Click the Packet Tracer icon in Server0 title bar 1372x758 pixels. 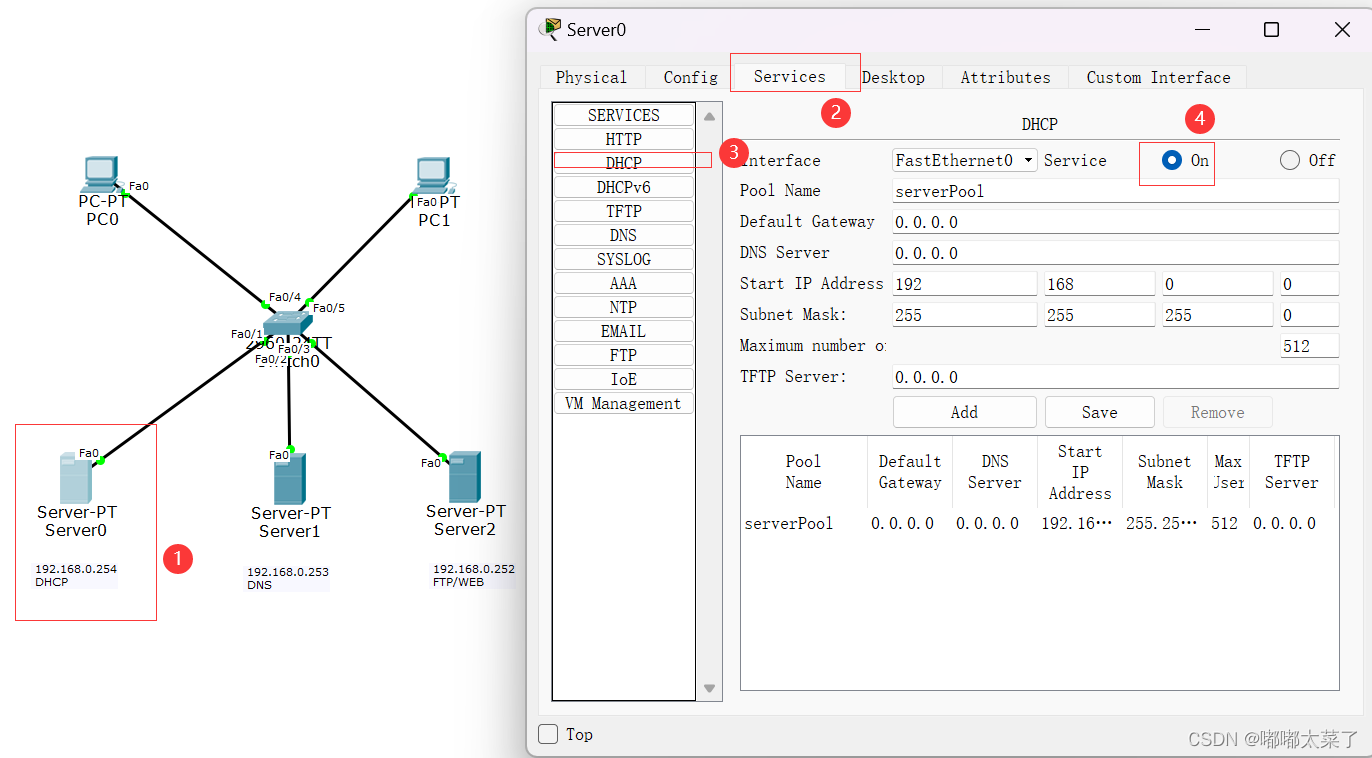550,29
